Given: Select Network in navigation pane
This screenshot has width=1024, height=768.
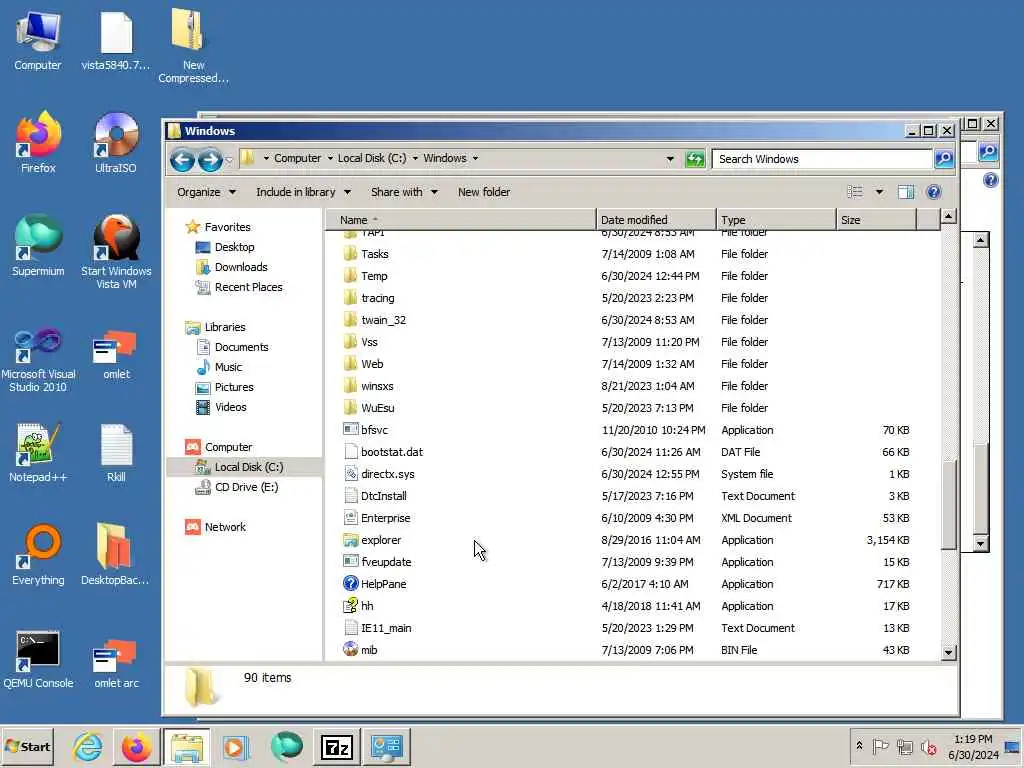Looking at the screenshot, I should [x=216, y=527].
